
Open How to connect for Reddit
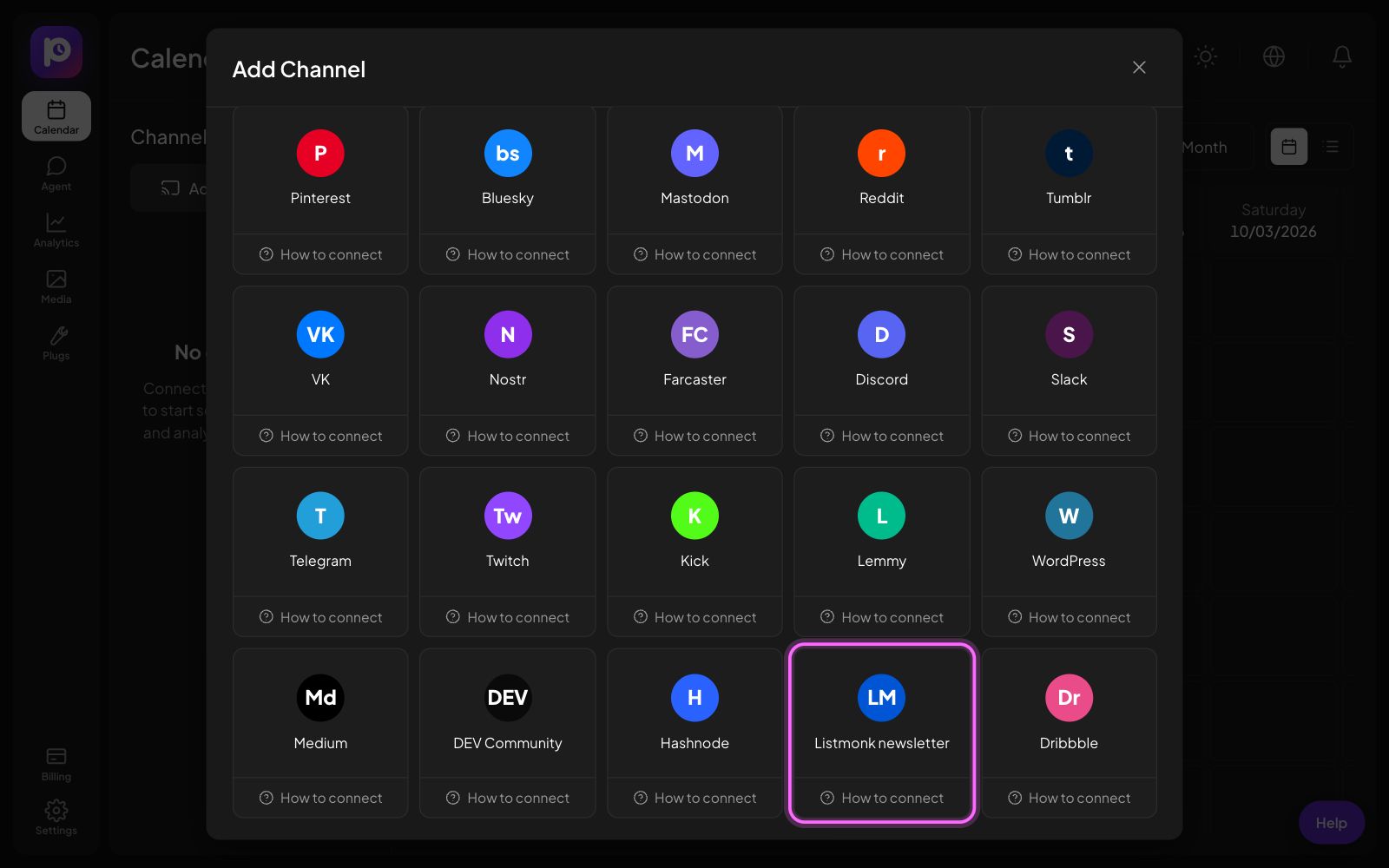point(881,254)
